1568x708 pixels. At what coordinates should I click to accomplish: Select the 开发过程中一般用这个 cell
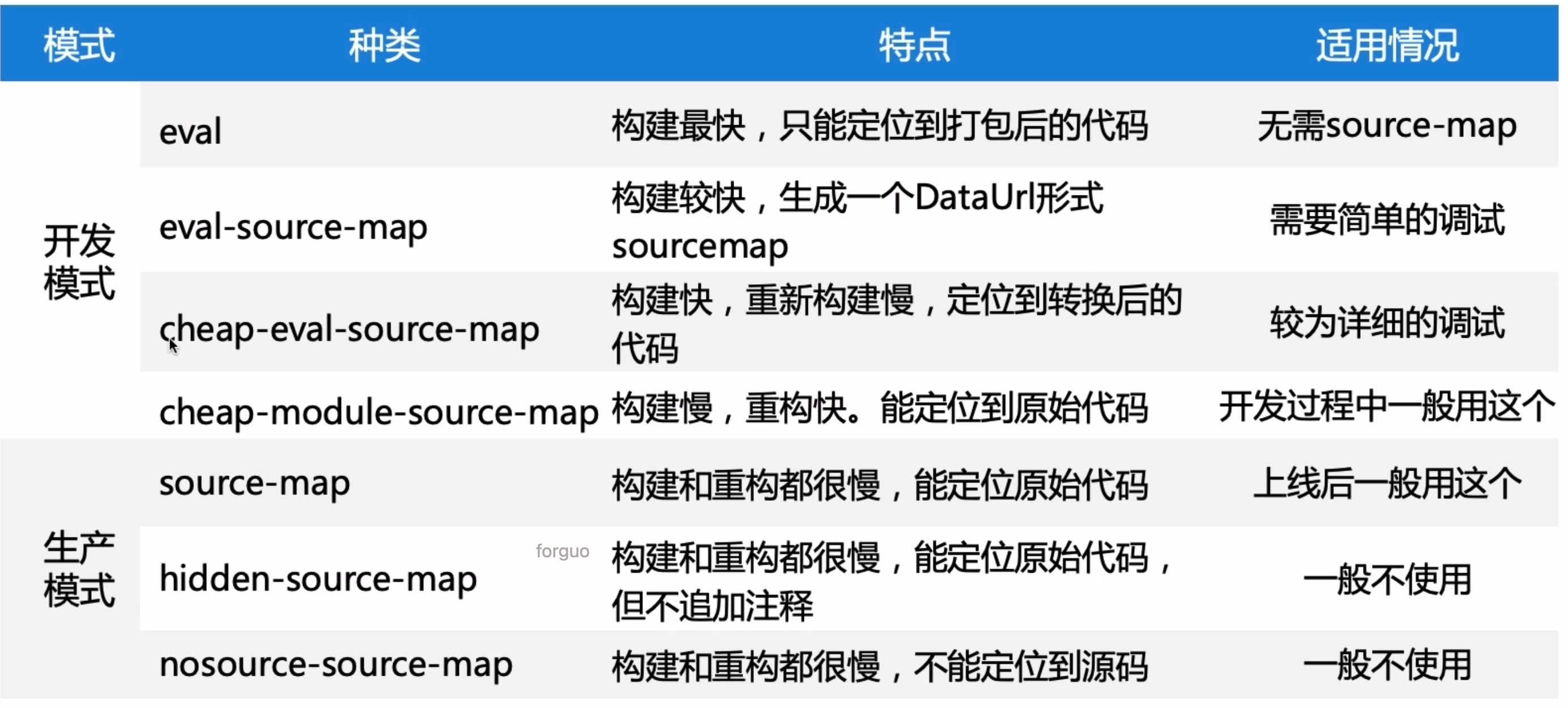coord(1387,407)
